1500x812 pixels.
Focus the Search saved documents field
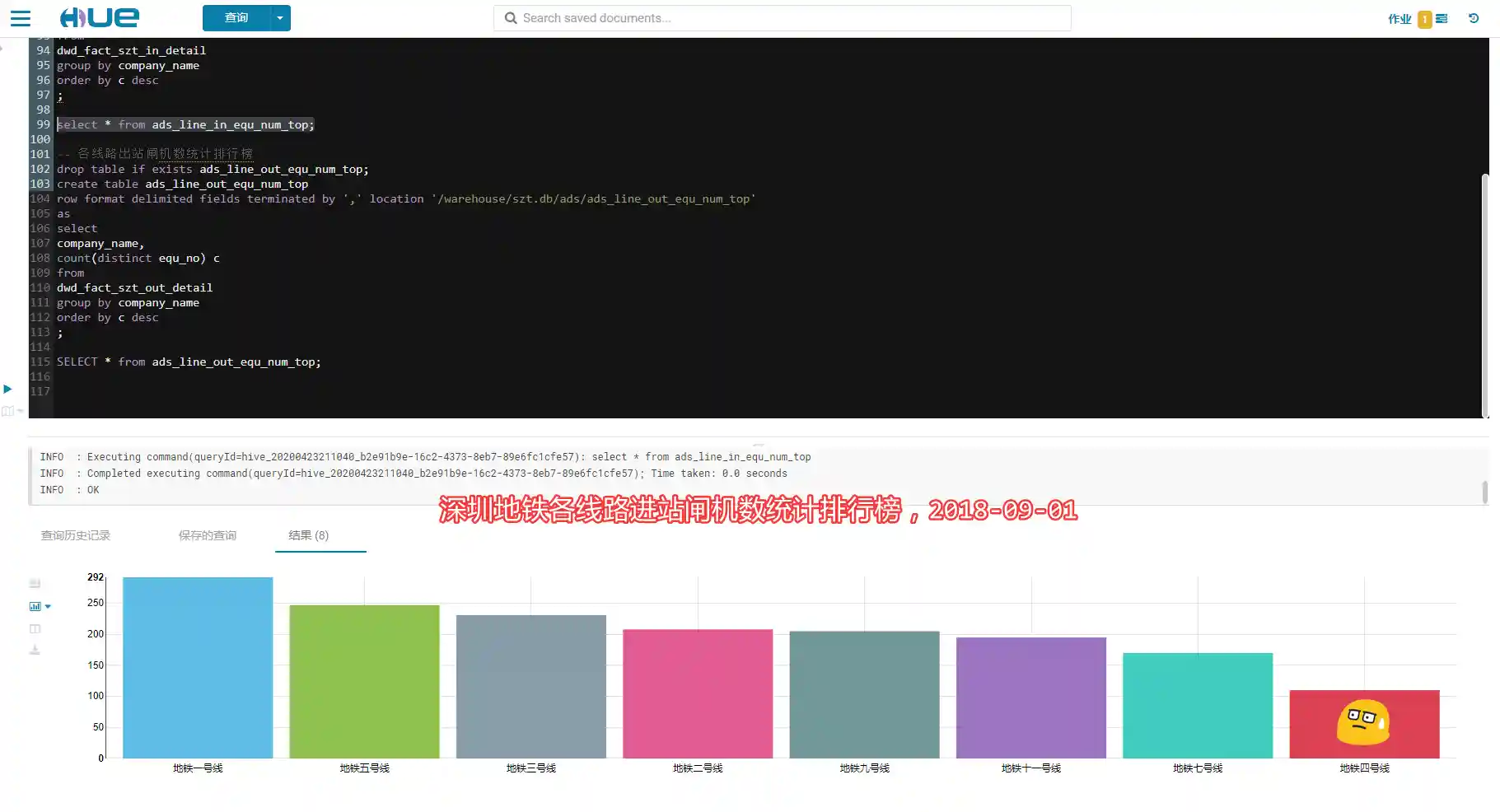point(783,18)
